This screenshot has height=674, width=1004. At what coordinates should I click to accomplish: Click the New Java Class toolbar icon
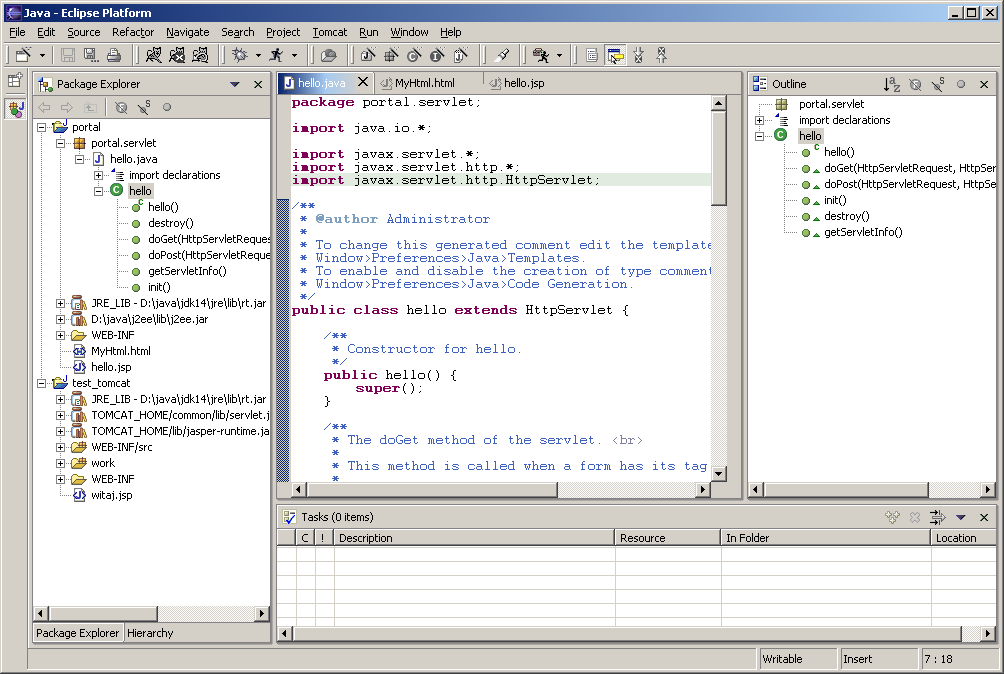pos(414,55)
